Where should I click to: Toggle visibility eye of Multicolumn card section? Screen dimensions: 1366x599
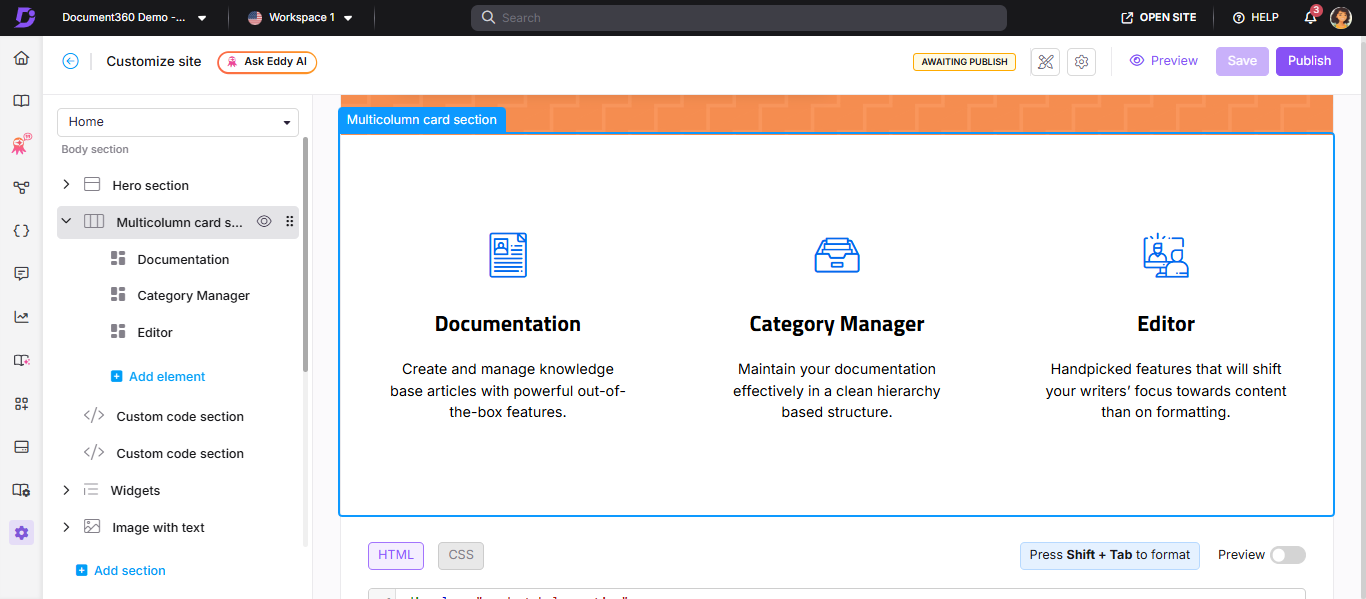264,222
